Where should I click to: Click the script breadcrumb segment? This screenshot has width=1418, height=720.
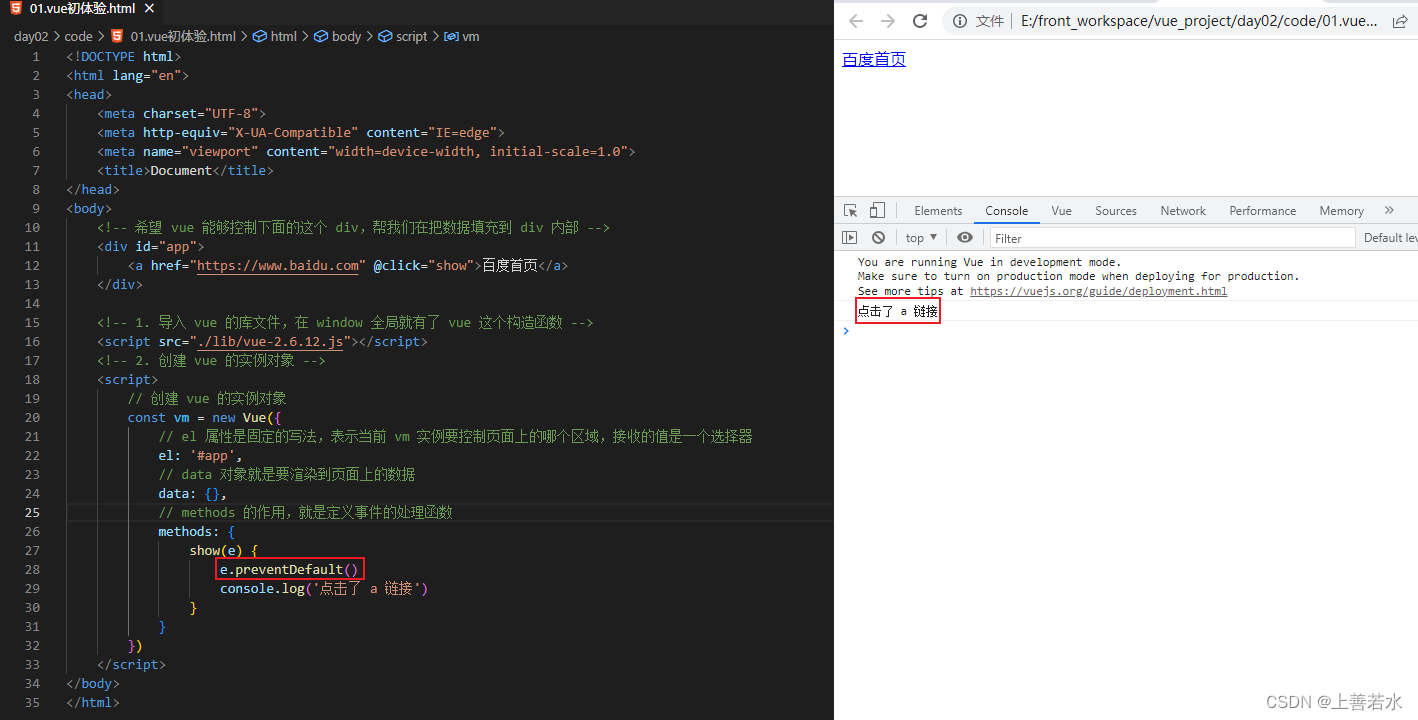tap(411, 36)
